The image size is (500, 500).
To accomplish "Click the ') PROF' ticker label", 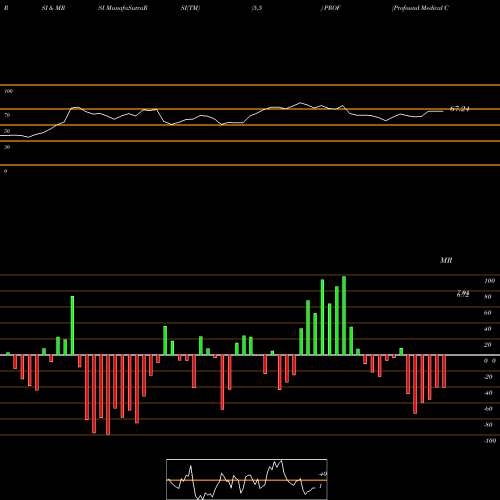I will (330, 8).
